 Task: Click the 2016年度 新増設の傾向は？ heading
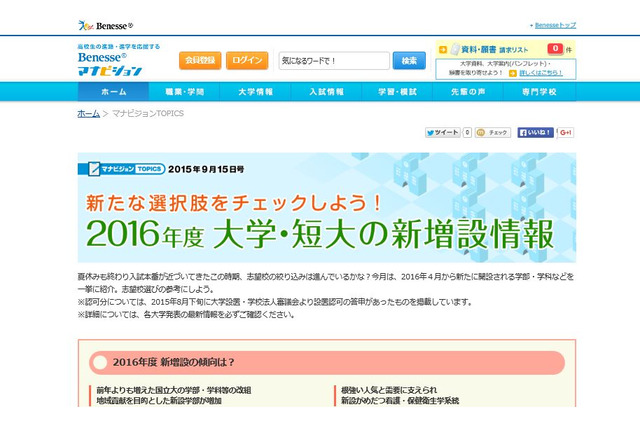[x=327, y=362]
